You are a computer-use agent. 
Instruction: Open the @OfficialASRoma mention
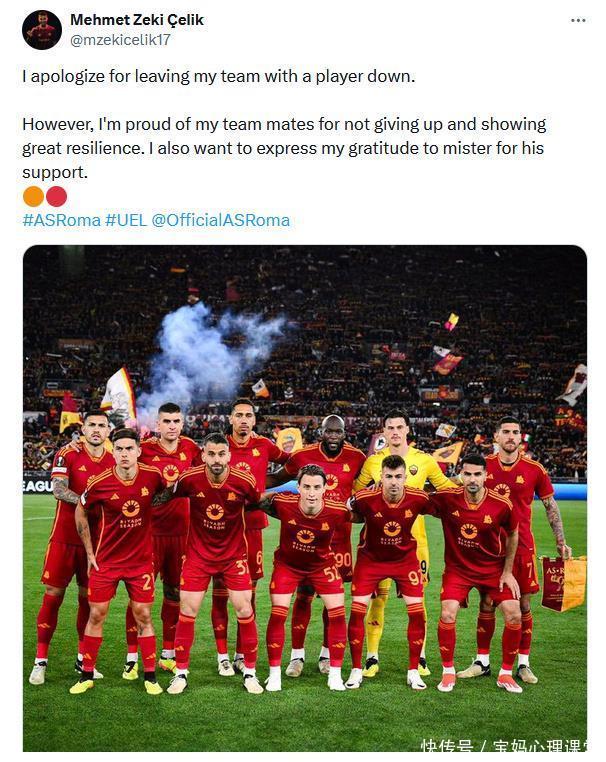[221, 220]
